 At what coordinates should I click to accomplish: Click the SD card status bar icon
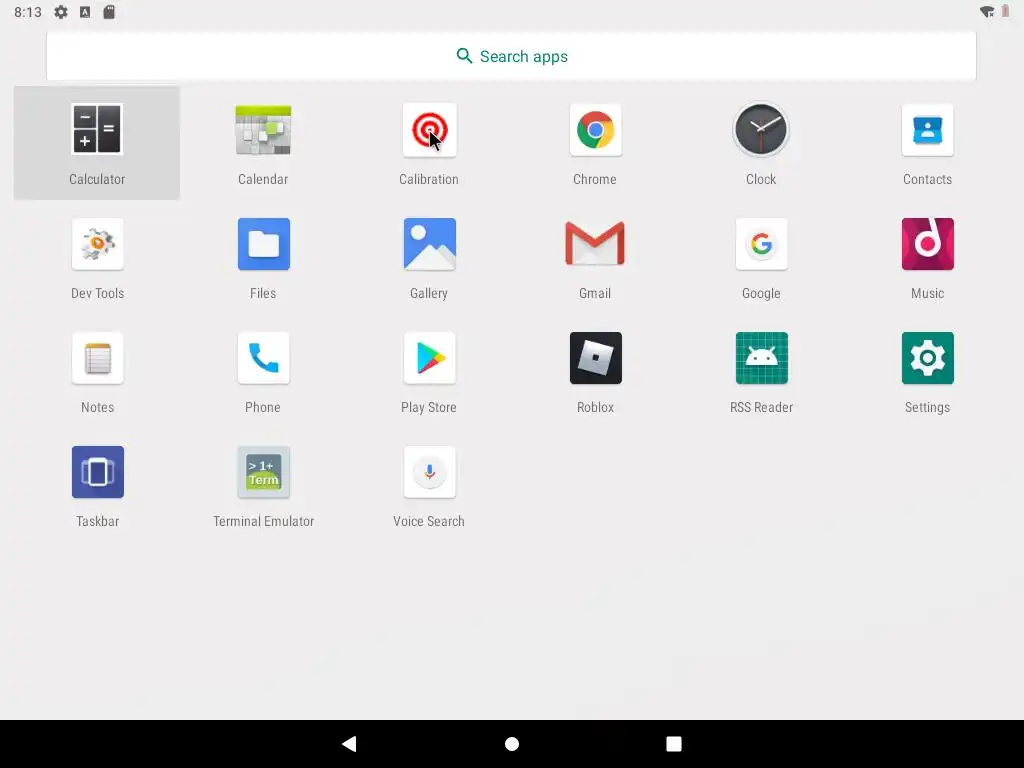[x=109, y=12]
